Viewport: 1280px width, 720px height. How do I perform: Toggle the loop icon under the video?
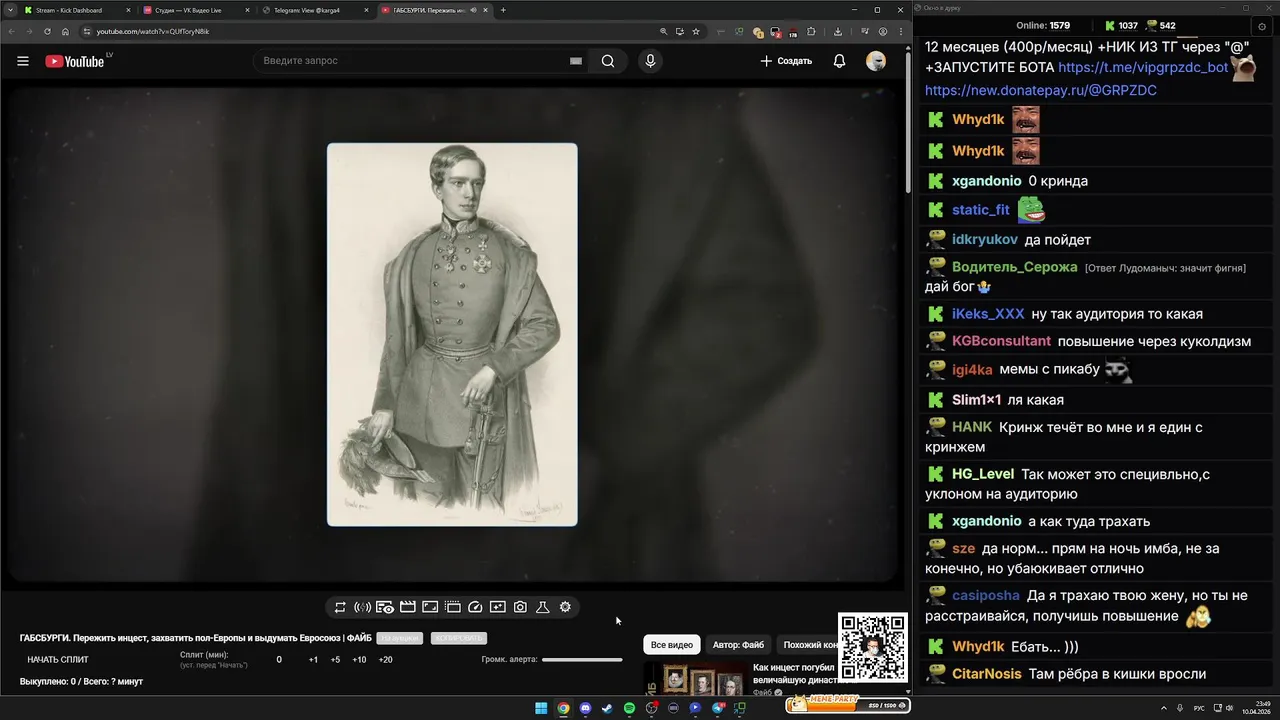(x=340, y=607)
